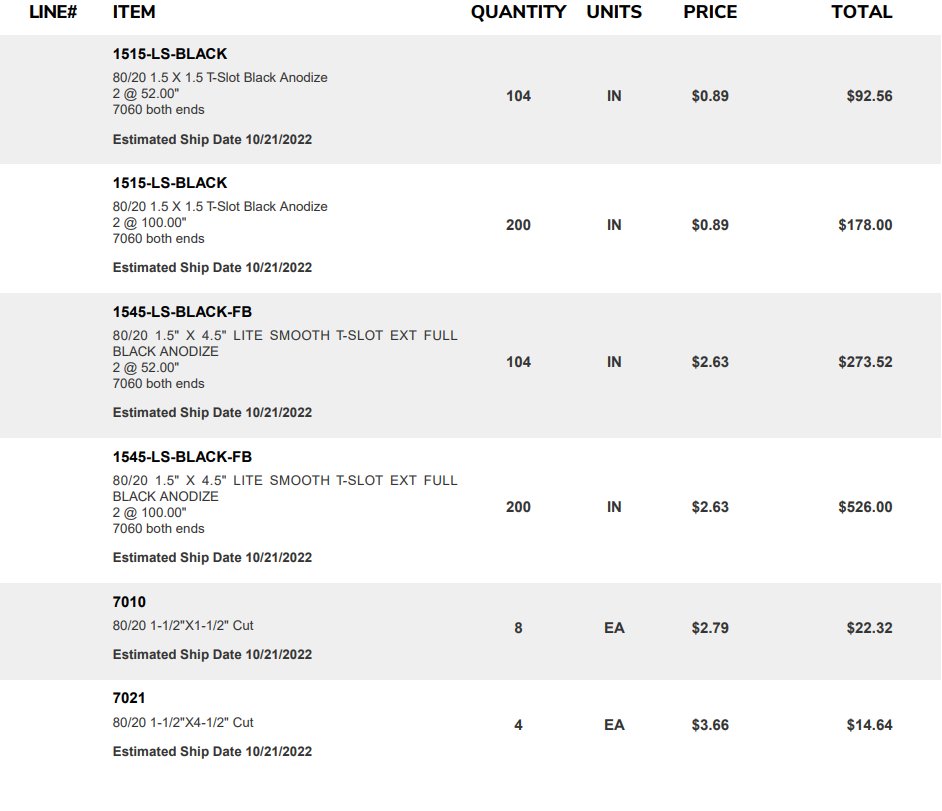Click the QUANTITY column header
The width and height of the screenshot is (942, 811).
click(x=518, y=12)
